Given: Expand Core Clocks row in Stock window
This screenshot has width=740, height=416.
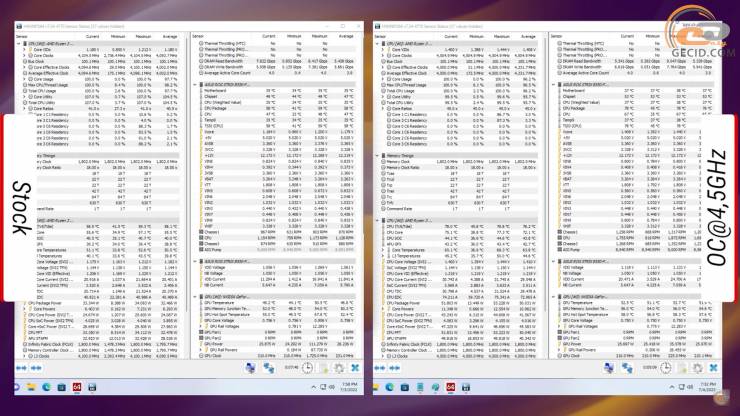Looking at the screenshot, I should click(25, 55).
